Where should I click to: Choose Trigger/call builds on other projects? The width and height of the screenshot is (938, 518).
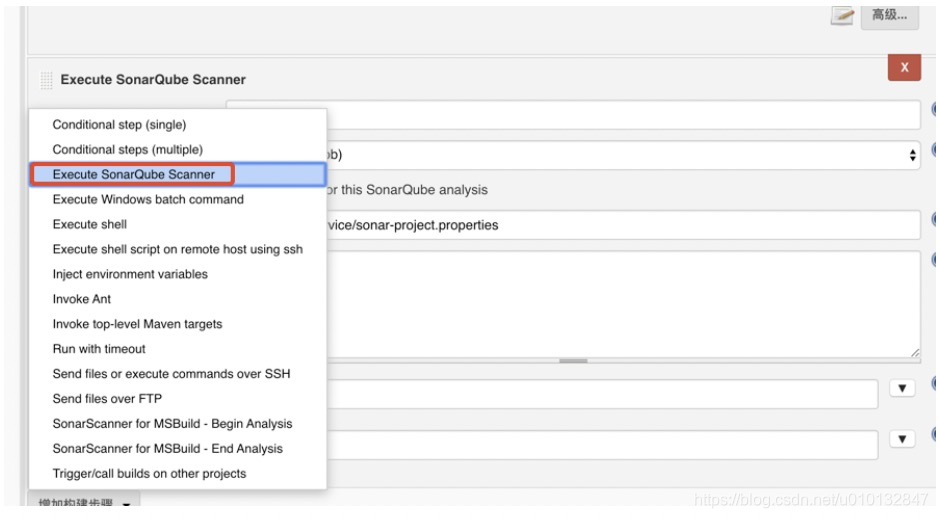(x=178, y=473)
